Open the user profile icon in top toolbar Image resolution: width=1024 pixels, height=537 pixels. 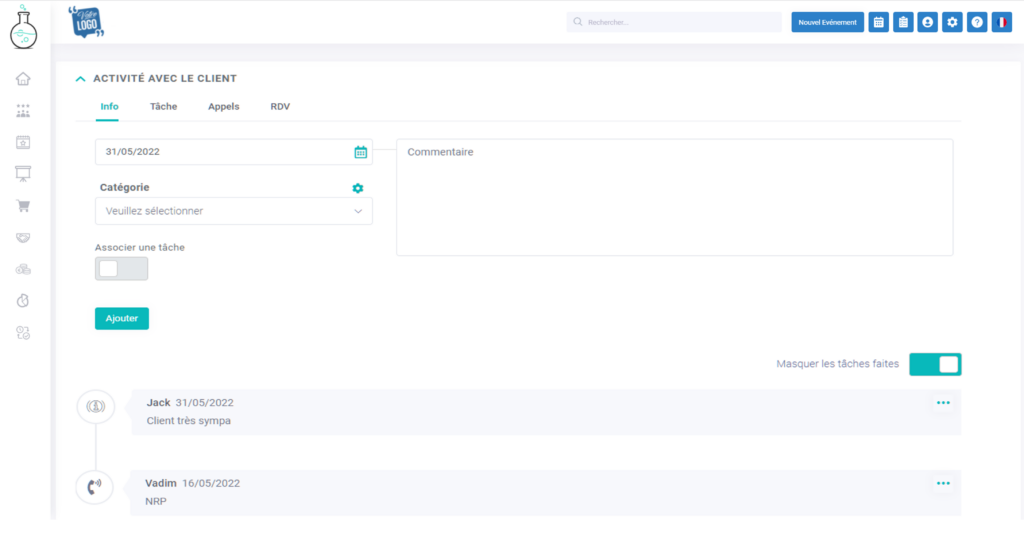tap(927, 22)
